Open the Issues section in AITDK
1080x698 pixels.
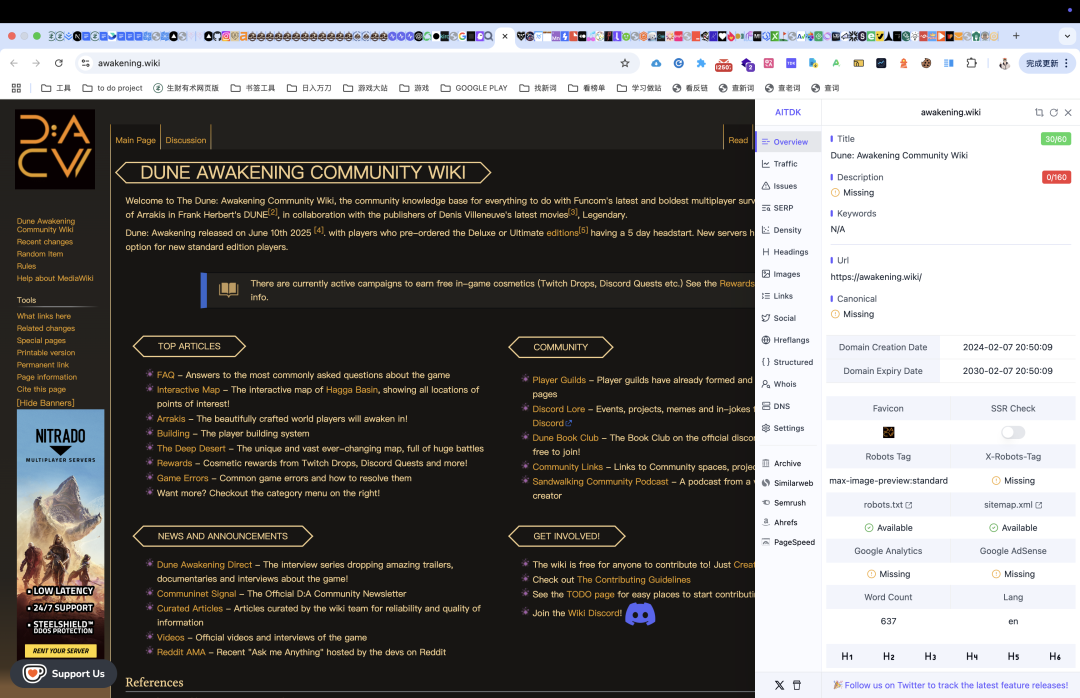point(780,186)
